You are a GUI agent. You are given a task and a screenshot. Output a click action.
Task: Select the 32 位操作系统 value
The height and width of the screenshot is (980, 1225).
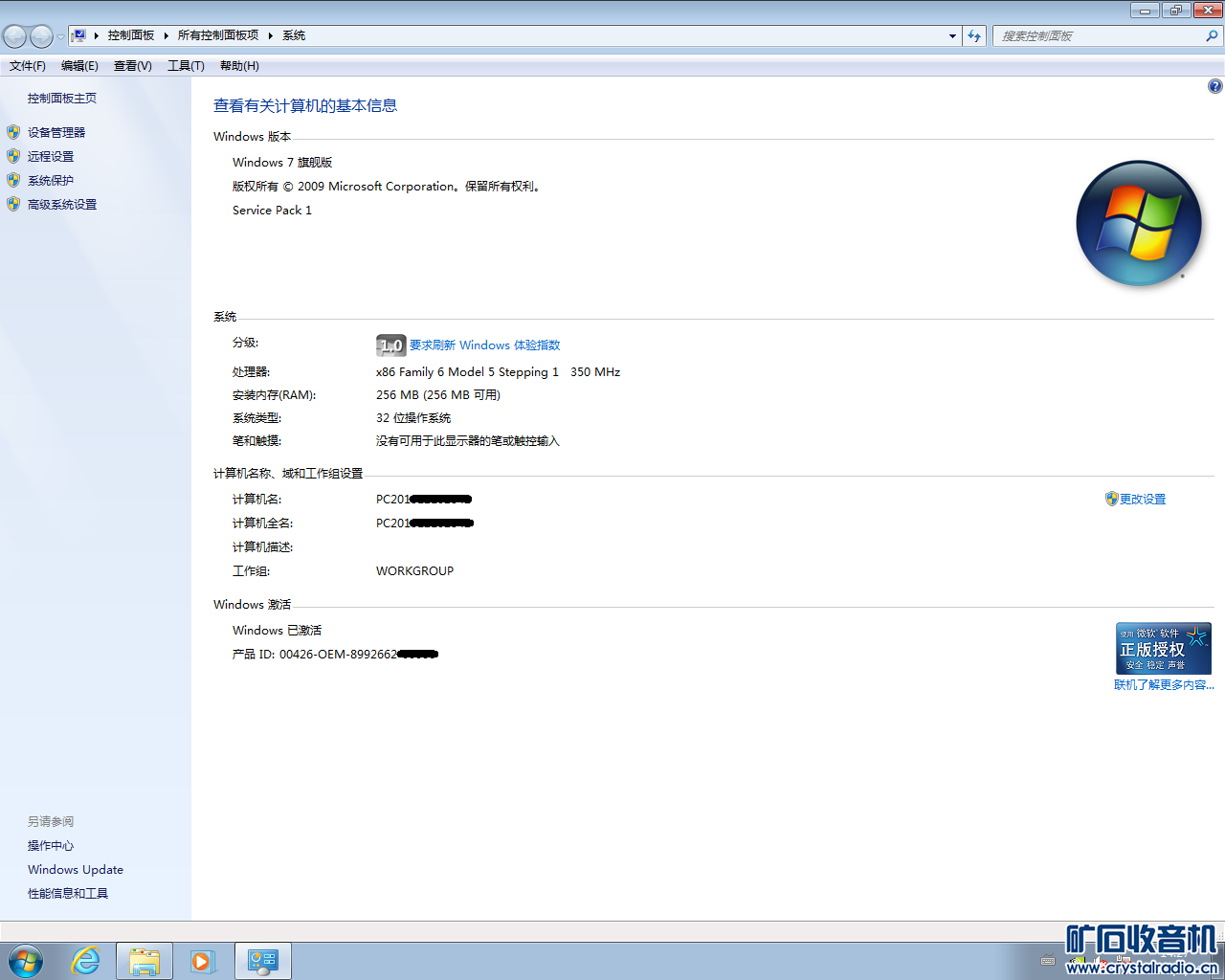pos(413,418)
